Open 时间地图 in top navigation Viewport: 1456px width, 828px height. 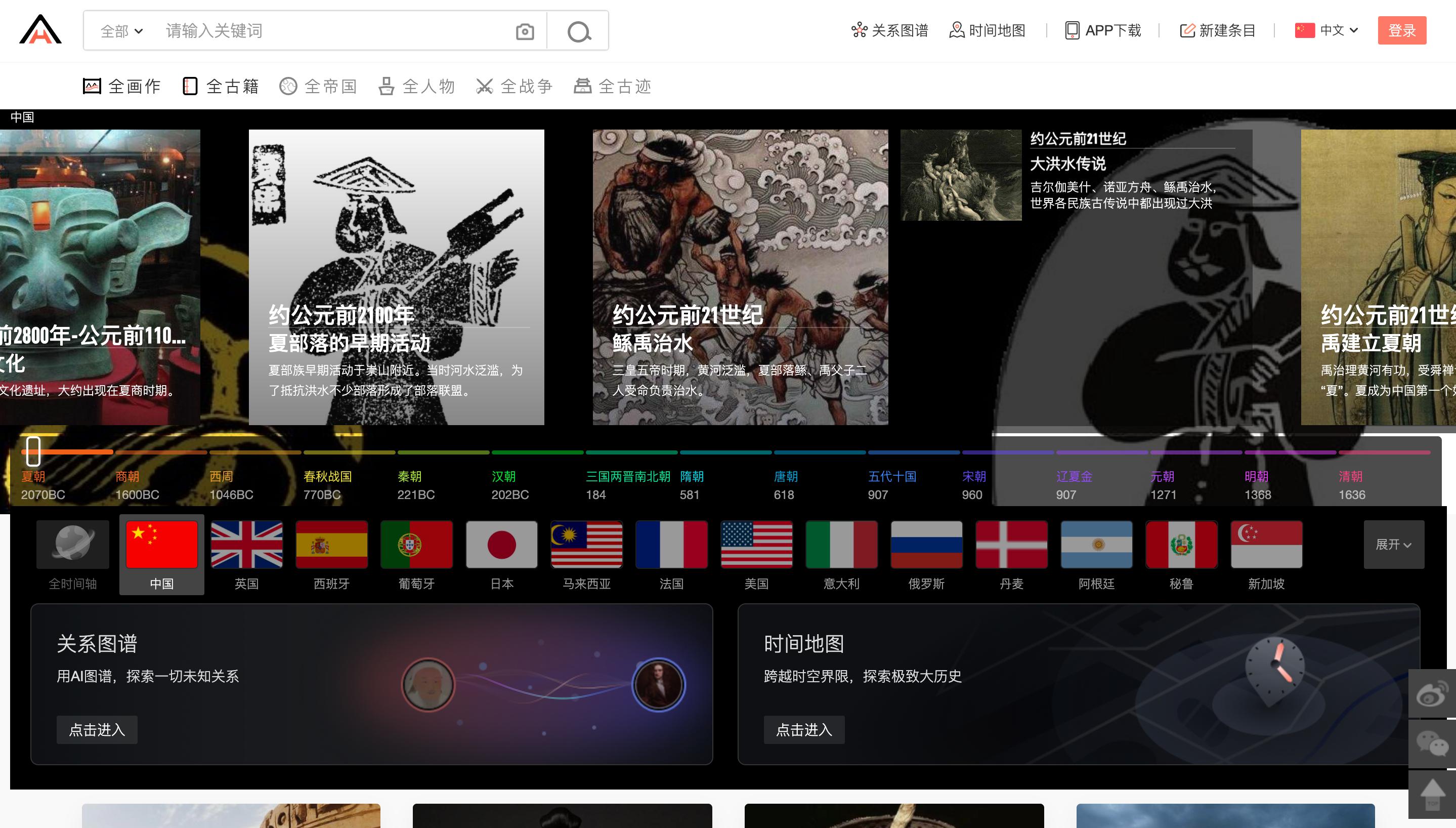pyautogui.click(x=988, y=30)
